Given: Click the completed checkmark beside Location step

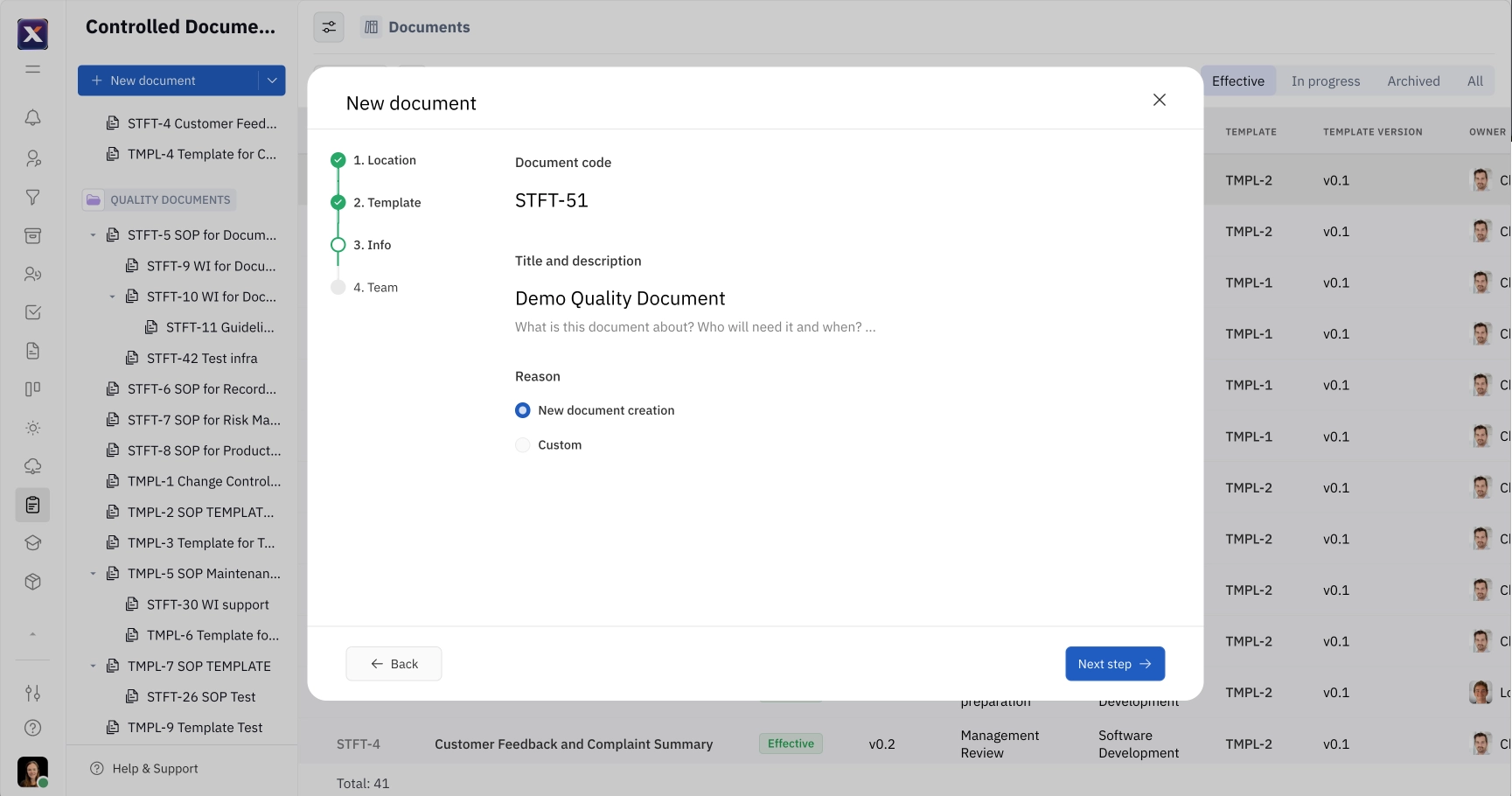Looking at the screenshot, I should (338, 160).
